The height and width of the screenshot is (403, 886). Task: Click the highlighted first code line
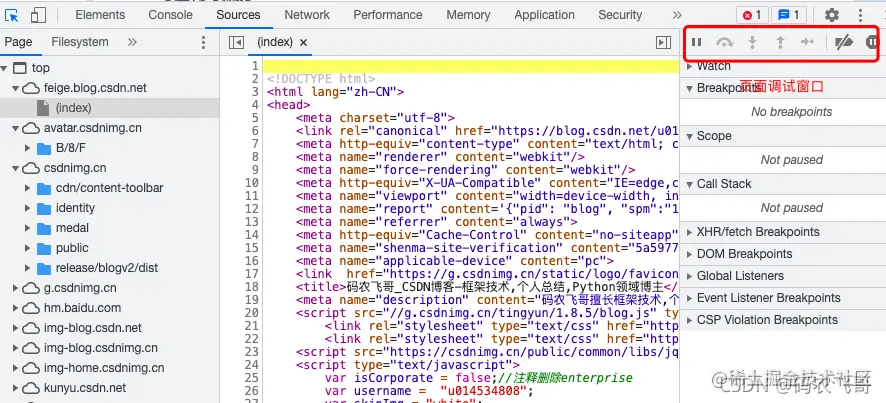click(471, 66)
